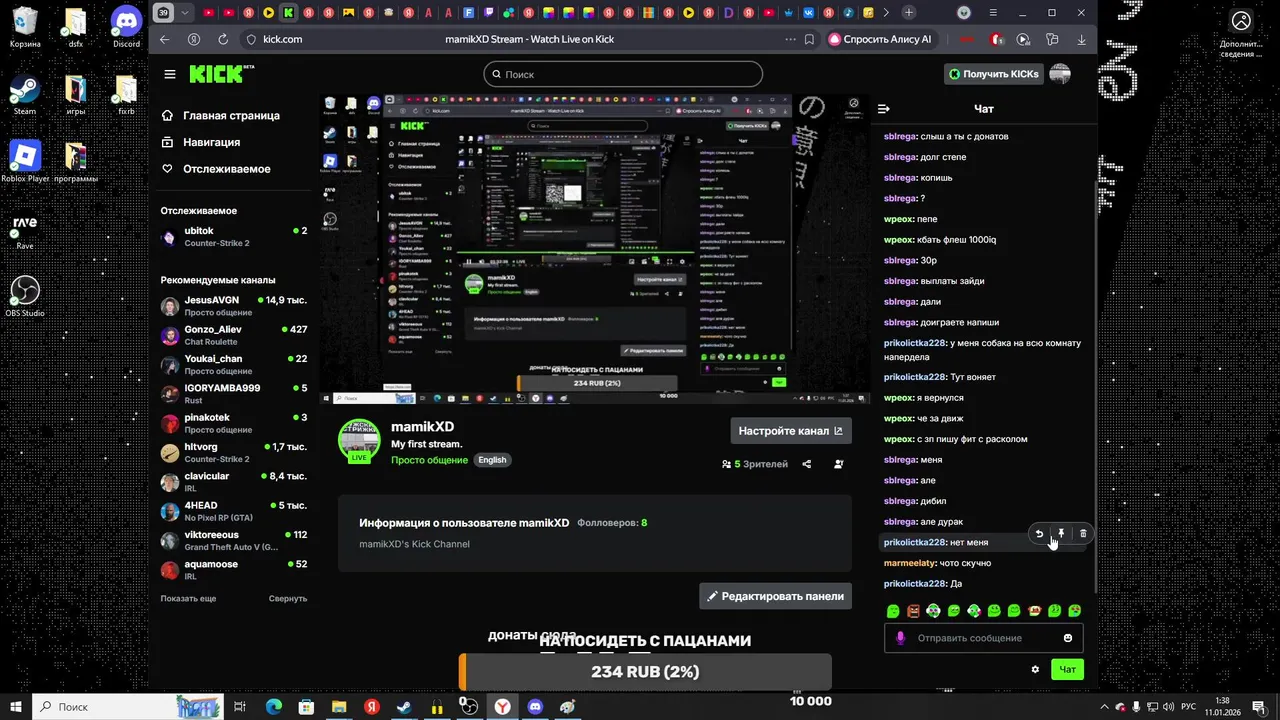Open the aquamoose channel
Image resolution: width=1280 pixels, height=720 pixels.
(x=234, y=570)
